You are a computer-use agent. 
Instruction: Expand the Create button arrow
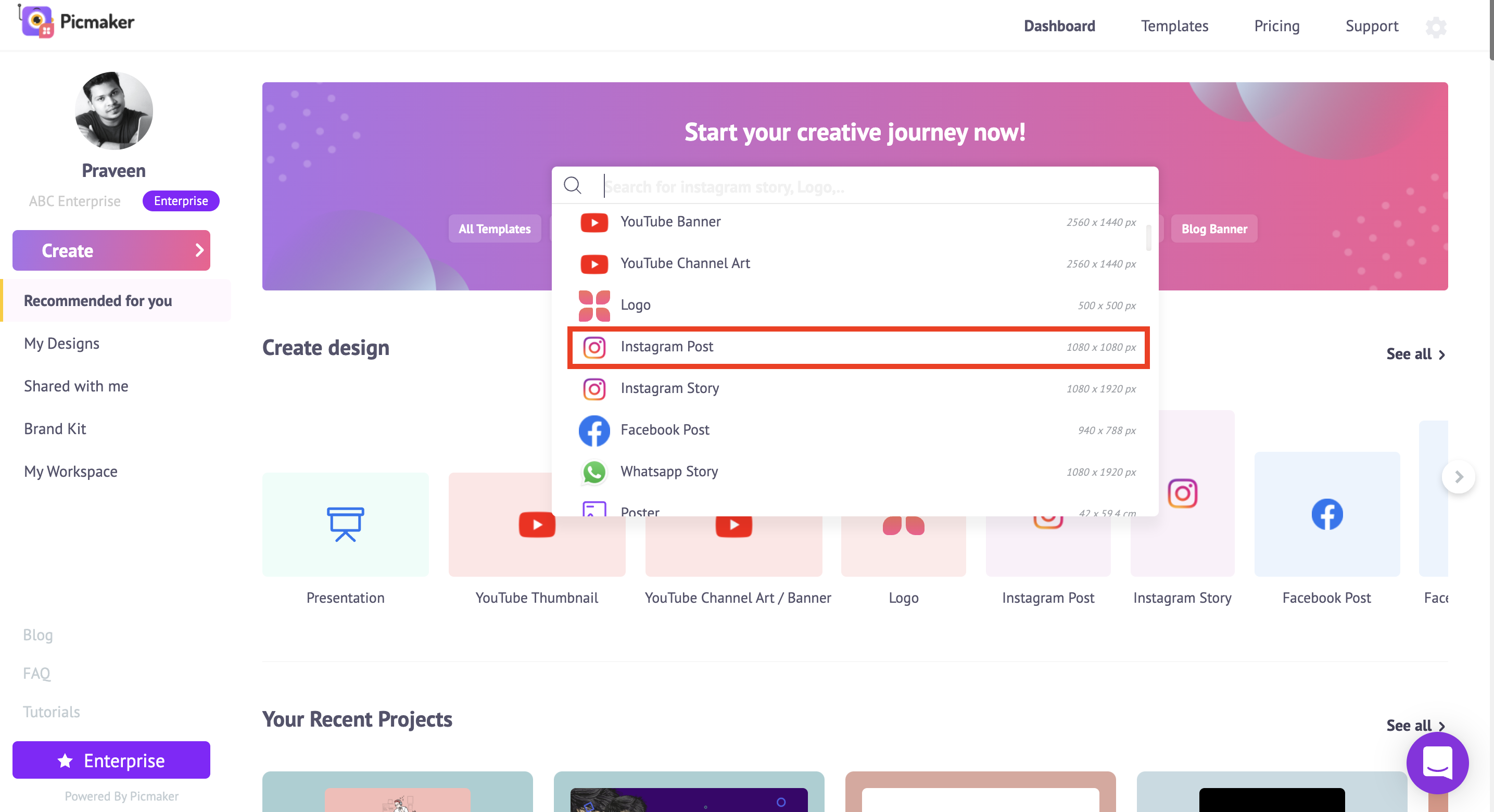coord(199,250)
